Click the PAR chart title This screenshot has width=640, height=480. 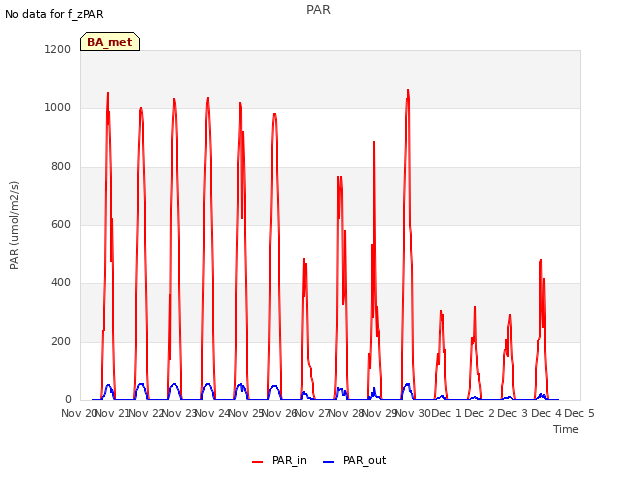click(318, 10)
